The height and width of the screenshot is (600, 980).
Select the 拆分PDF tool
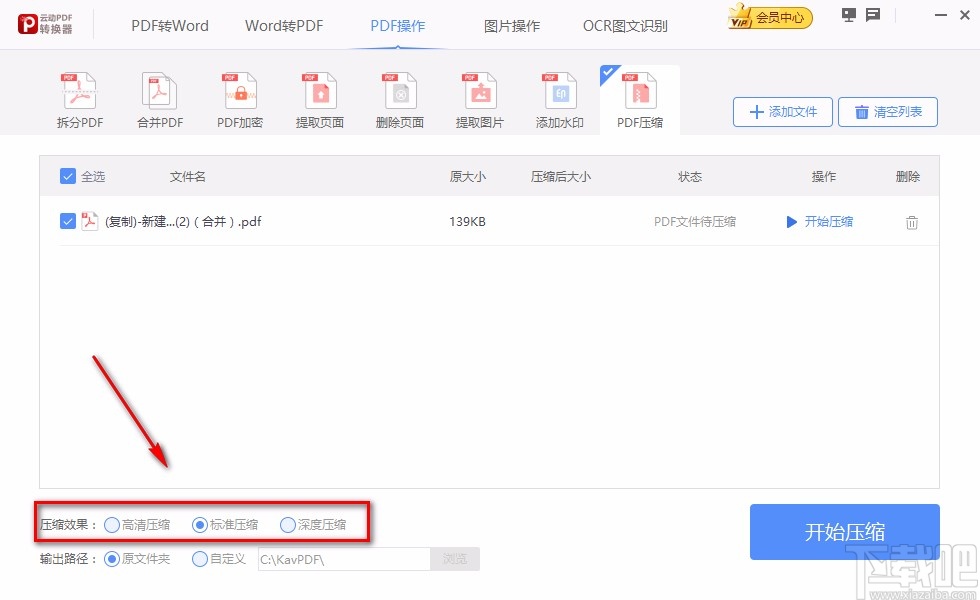[78, 97]
